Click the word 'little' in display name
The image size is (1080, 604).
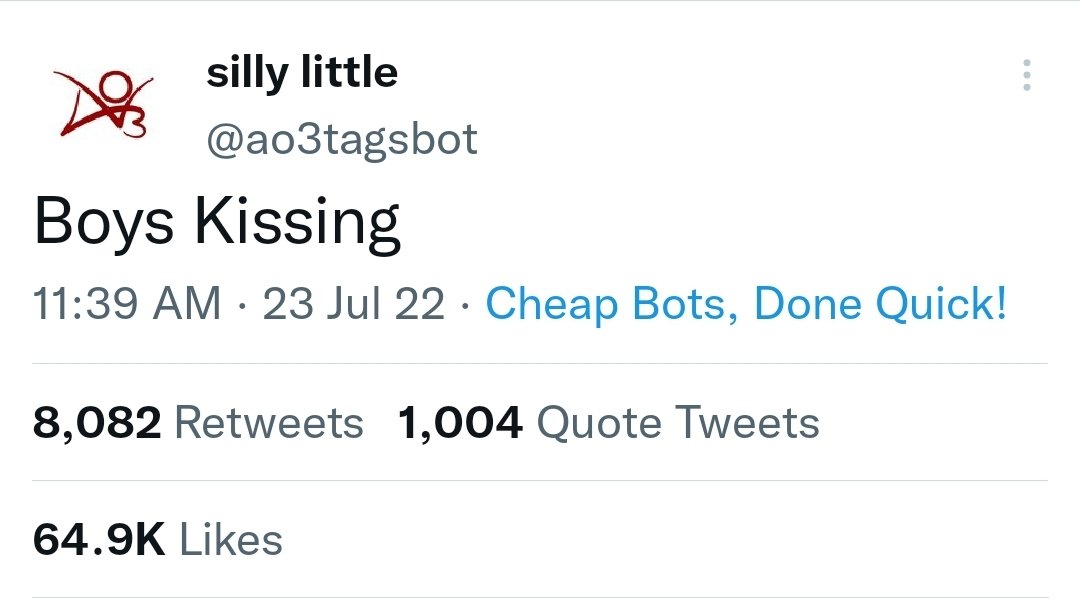pyautogui.click(x=349, y=72)
